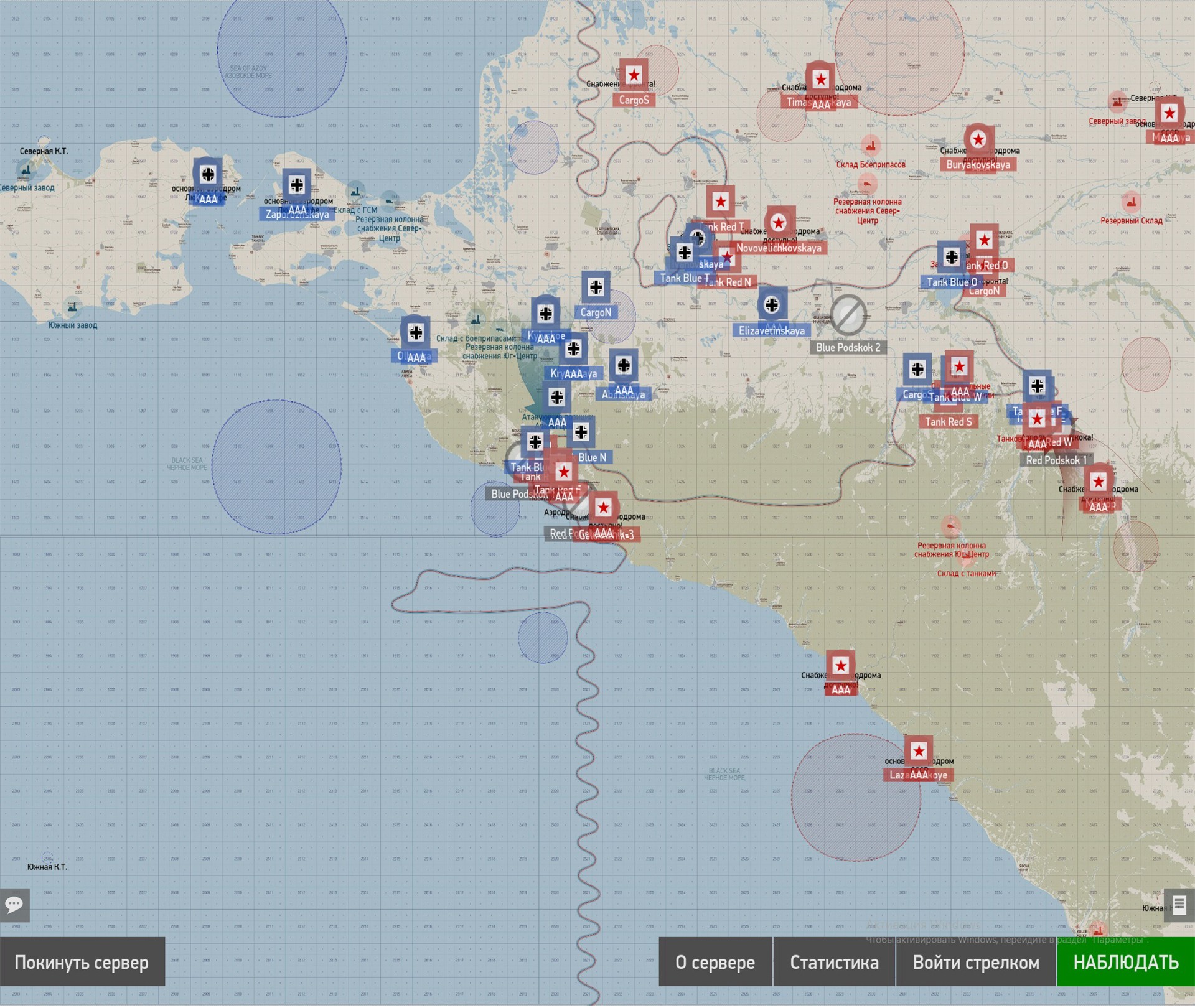Click the chat speech bubble icon
Viewport: 1195px width, 1008px height.
(14, 904)
